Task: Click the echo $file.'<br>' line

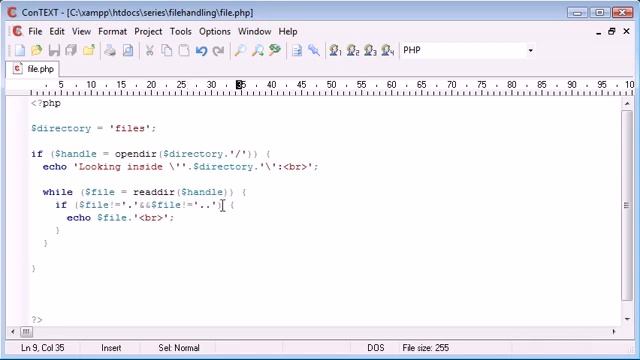Action: coord(120,218)
